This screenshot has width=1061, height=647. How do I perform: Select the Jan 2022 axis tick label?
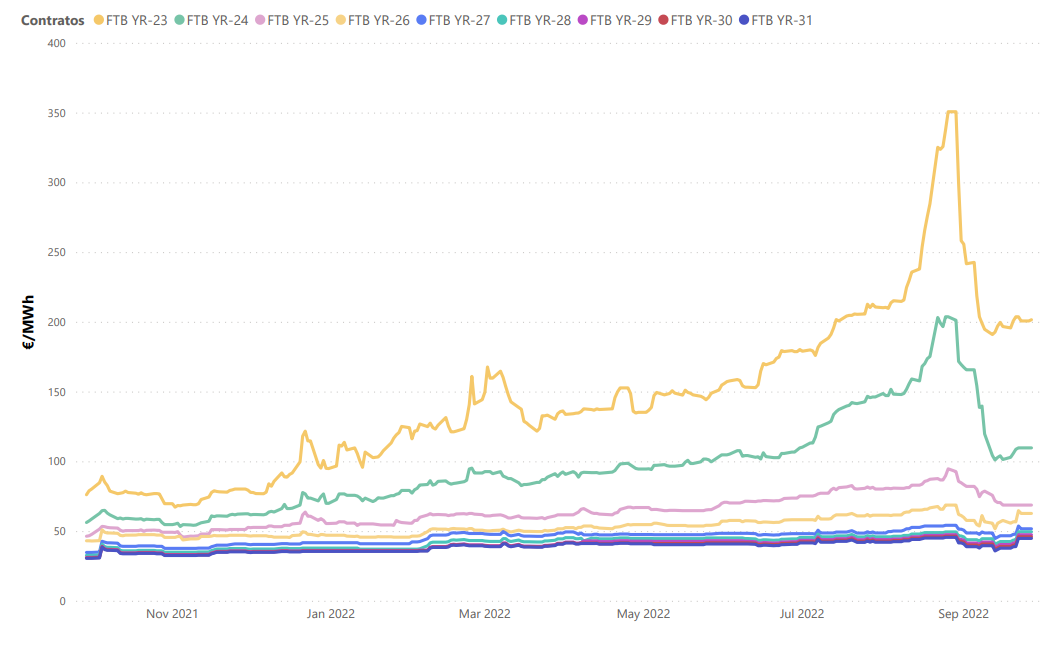pyautogui.click(x=330, y=614)
